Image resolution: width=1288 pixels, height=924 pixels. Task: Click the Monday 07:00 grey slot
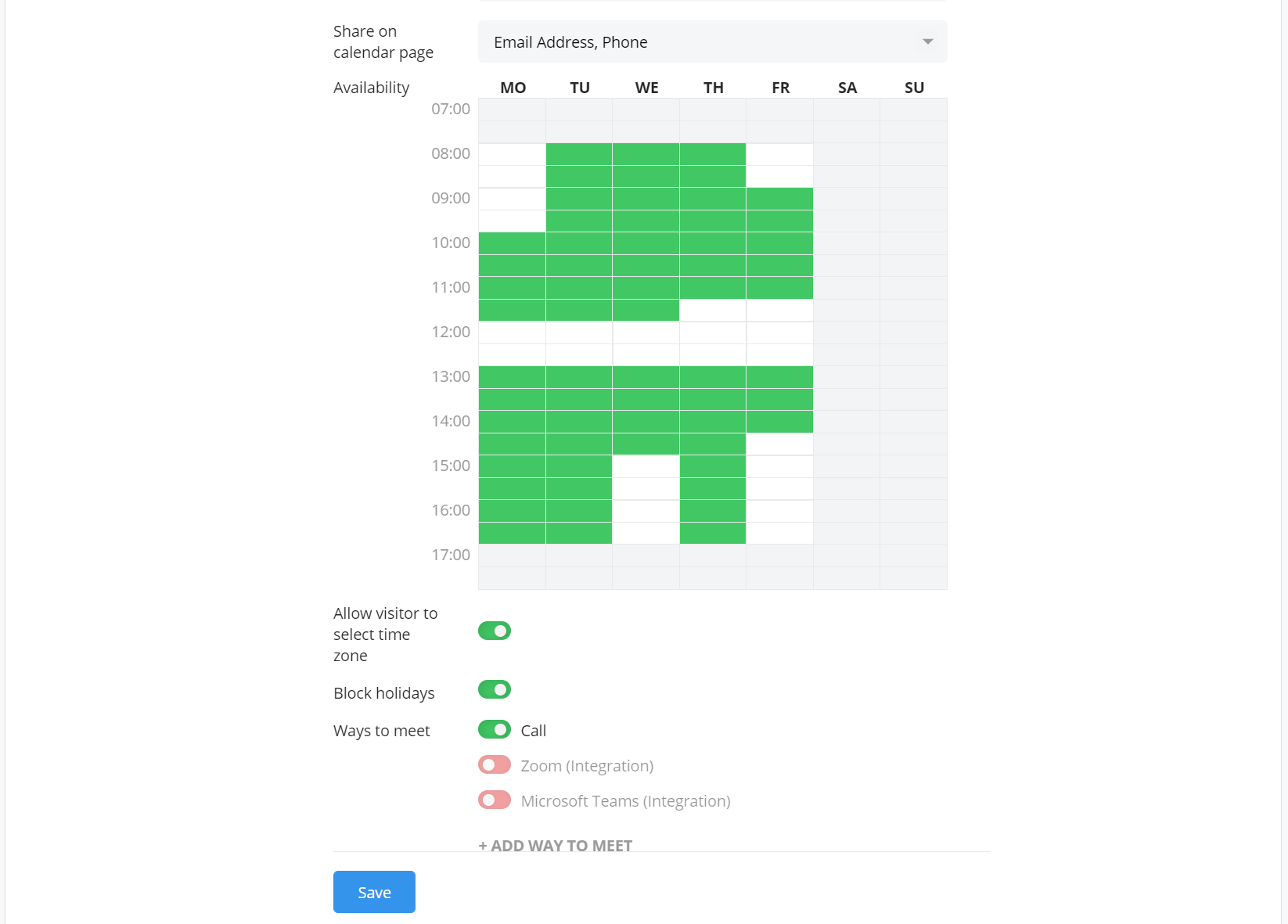512,110
